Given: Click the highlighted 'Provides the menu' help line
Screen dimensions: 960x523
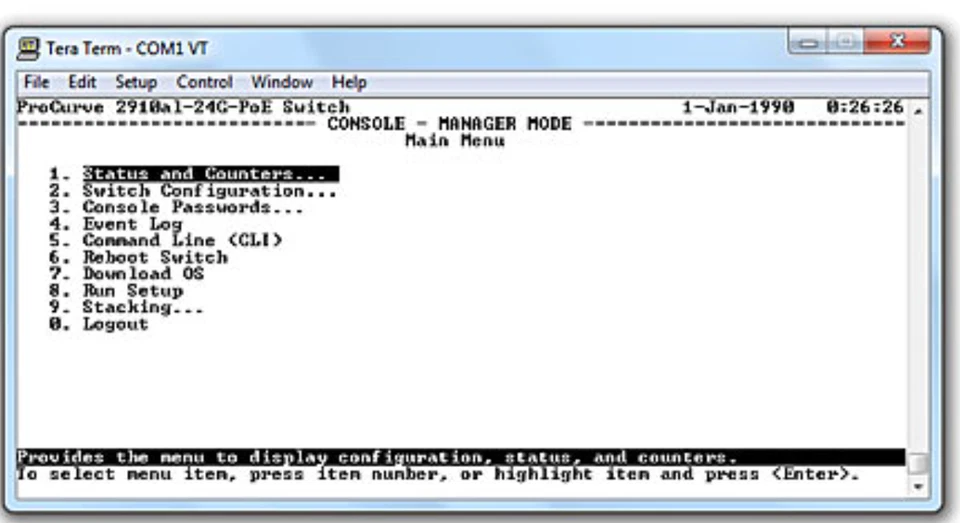Looking at the screenshot, I should pos(461,457).
